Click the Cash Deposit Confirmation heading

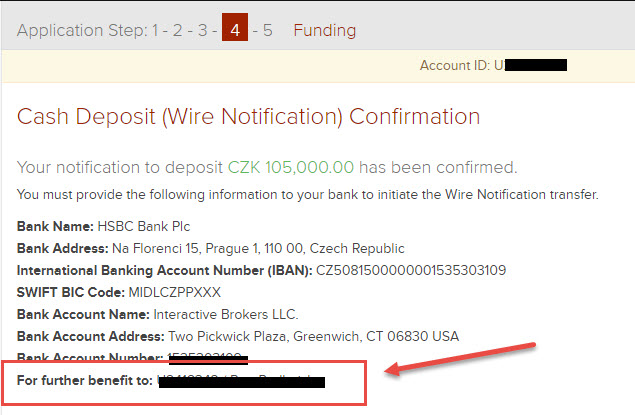(x=248, y=117)
